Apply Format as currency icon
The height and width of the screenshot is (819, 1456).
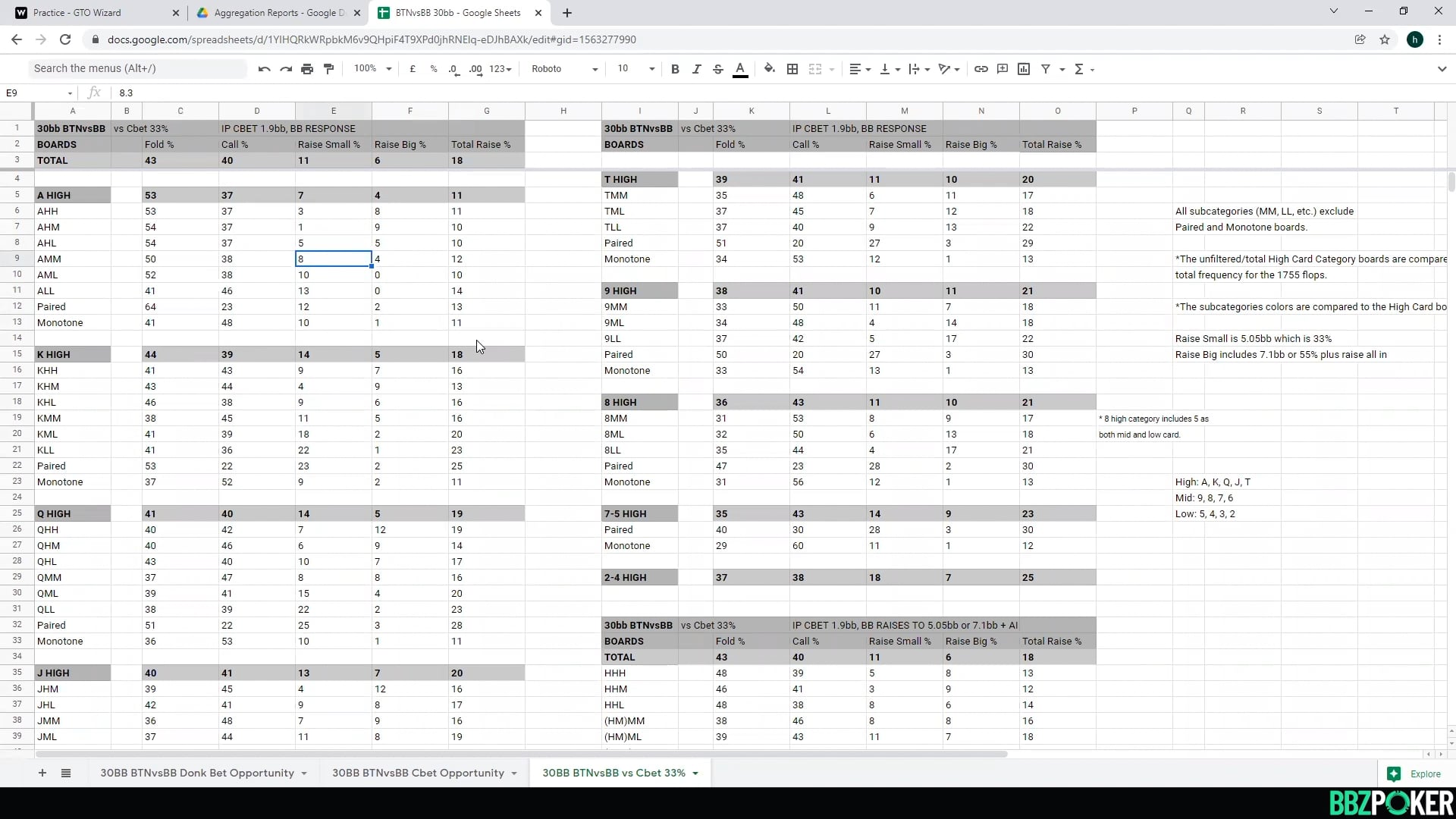click(413, 68)
